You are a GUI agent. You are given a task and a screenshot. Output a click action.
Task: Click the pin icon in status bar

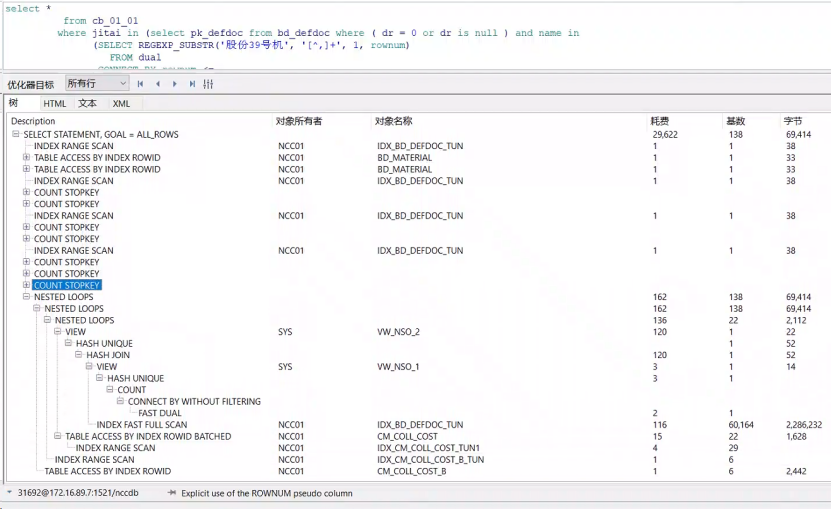tap(172, 493)
